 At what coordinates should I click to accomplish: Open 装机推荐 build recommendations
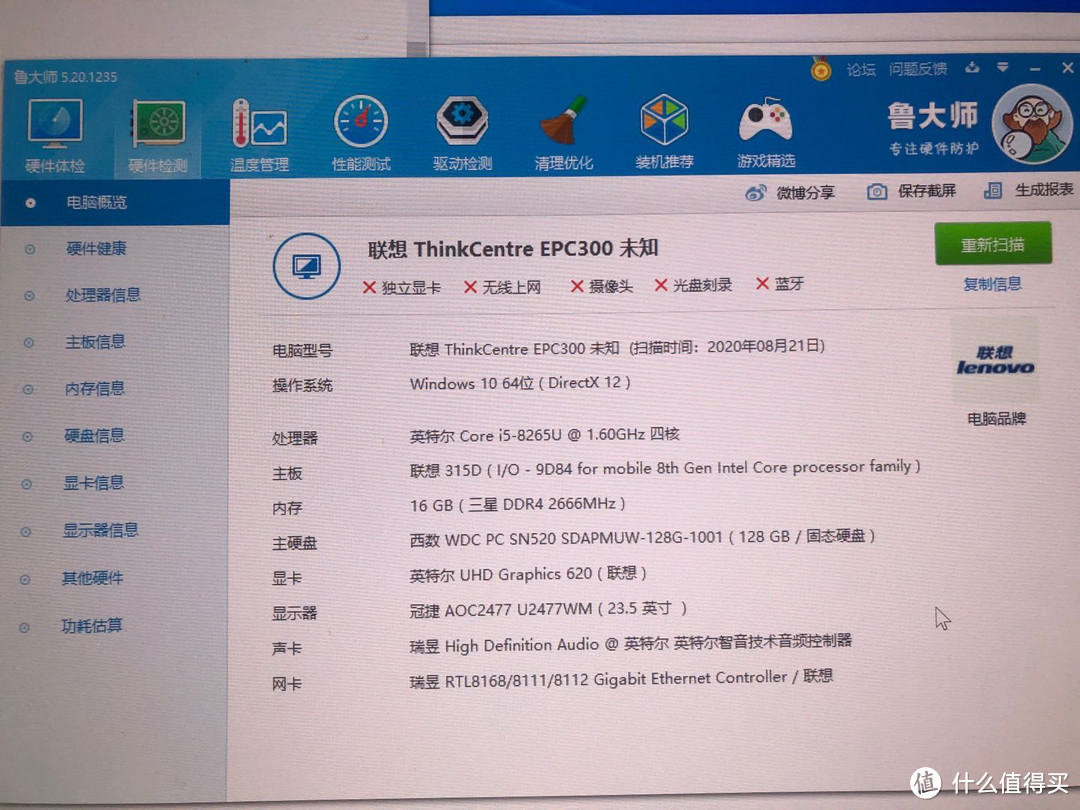click(663, 130)
